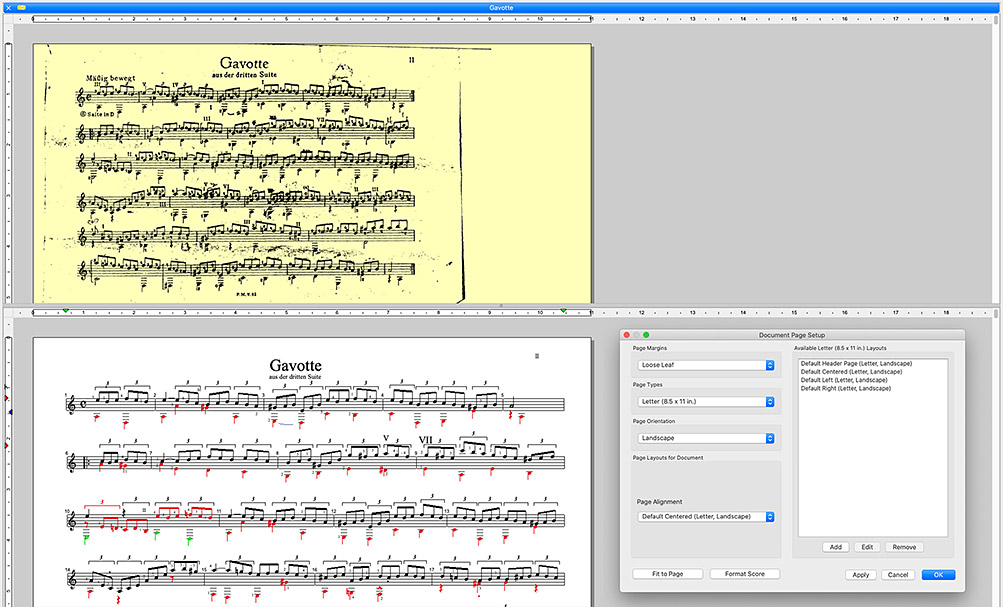
Task: Open the Loose Leaf page margins dropdown
Action: pos(706,365)
